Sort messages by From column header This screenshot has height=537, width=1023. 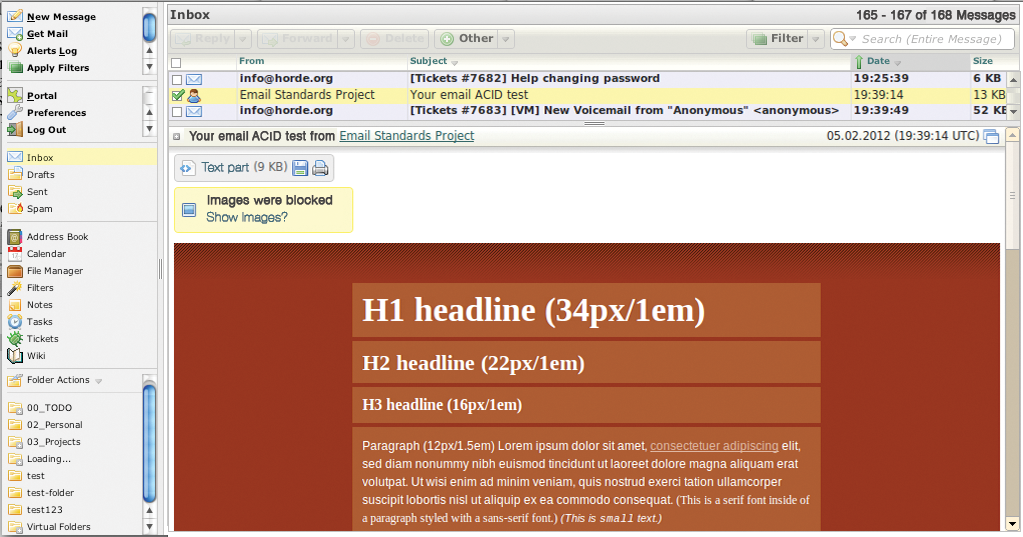click(251, 61)
